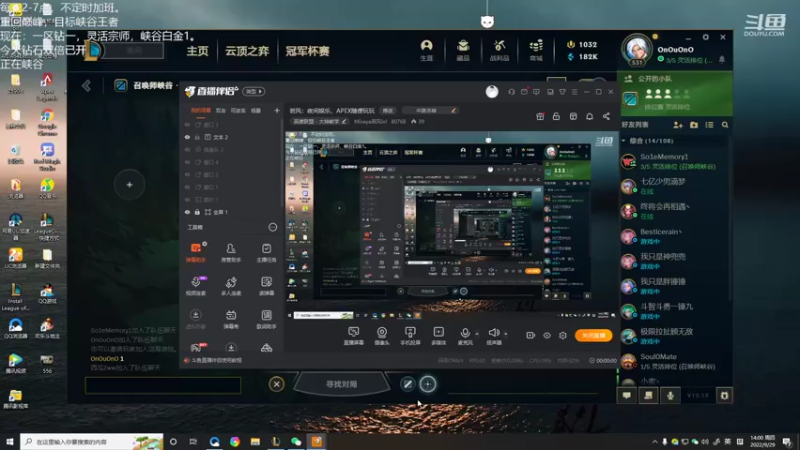Click new folder icon in 好友列表 header
Viewport: 800px width, 450px height.
tap(694, 124)
